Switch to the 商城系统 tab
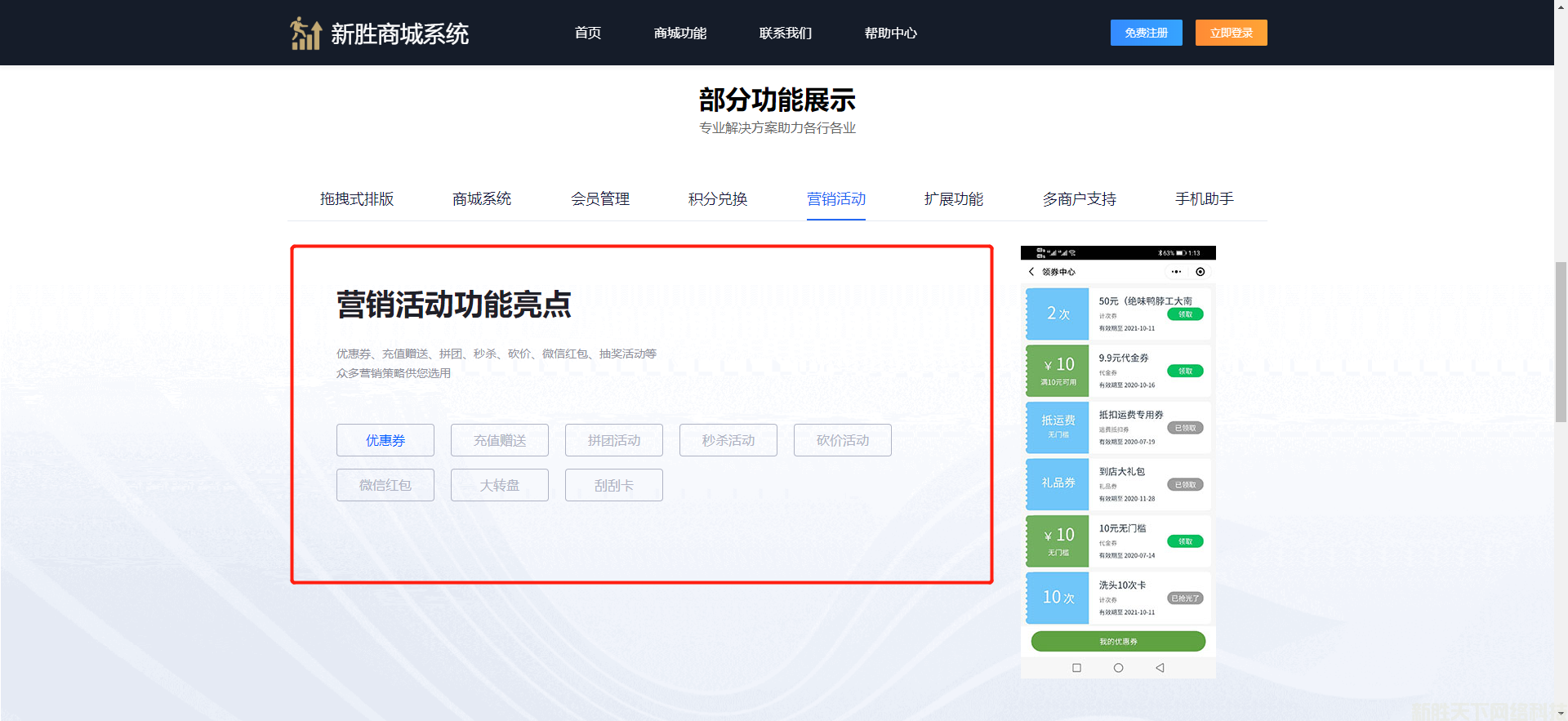The width and height of the screenshot is (1568, 721). pos(482,199)
